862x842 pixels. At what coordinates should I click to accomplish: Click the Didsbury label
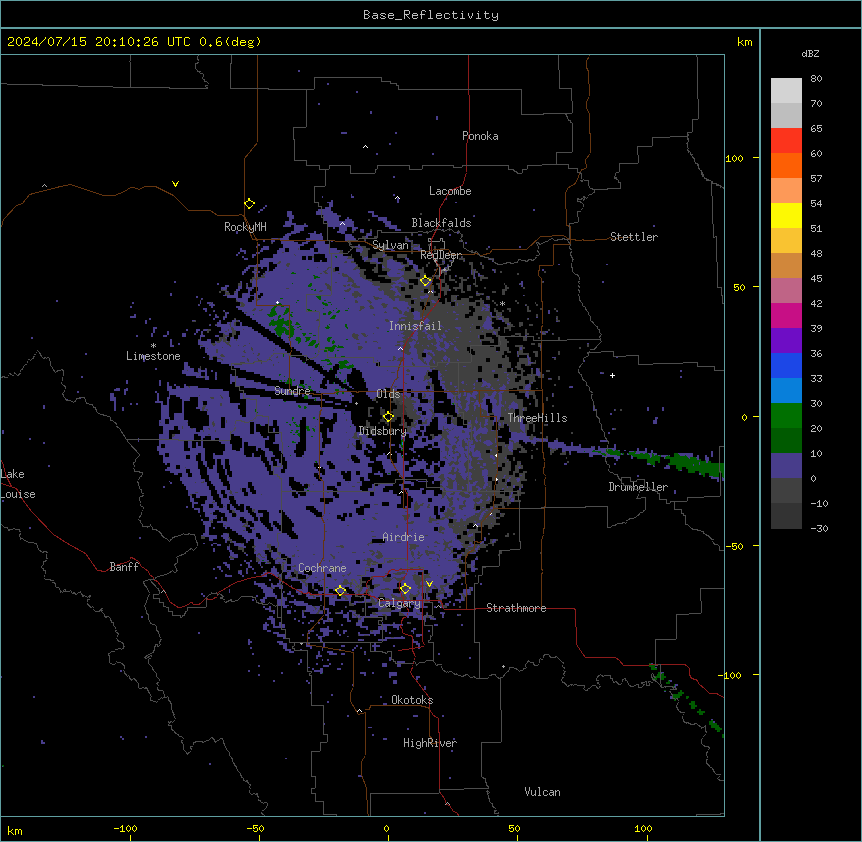tap(383, 431)
